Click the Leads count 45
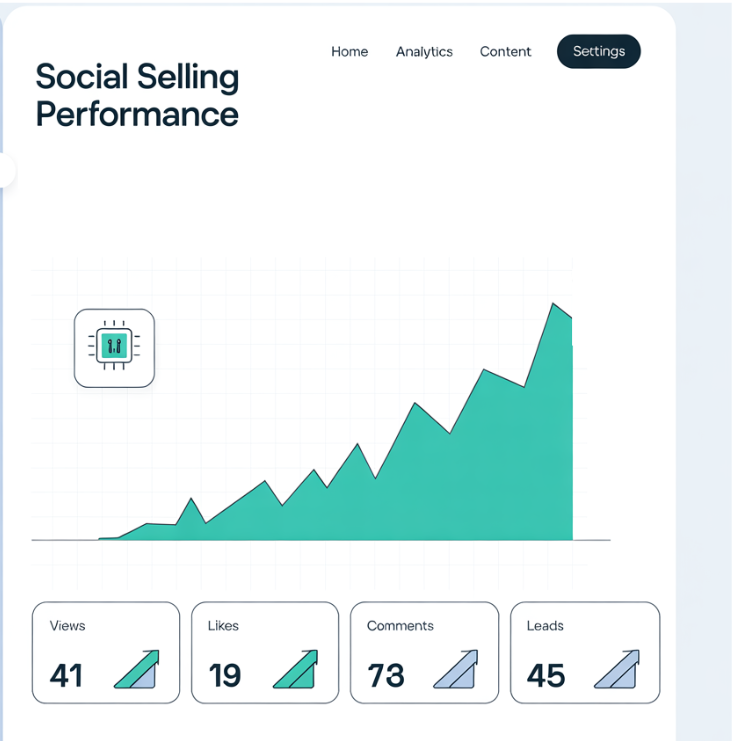Viewport: 741px width, 741px height. pos(546,676)
